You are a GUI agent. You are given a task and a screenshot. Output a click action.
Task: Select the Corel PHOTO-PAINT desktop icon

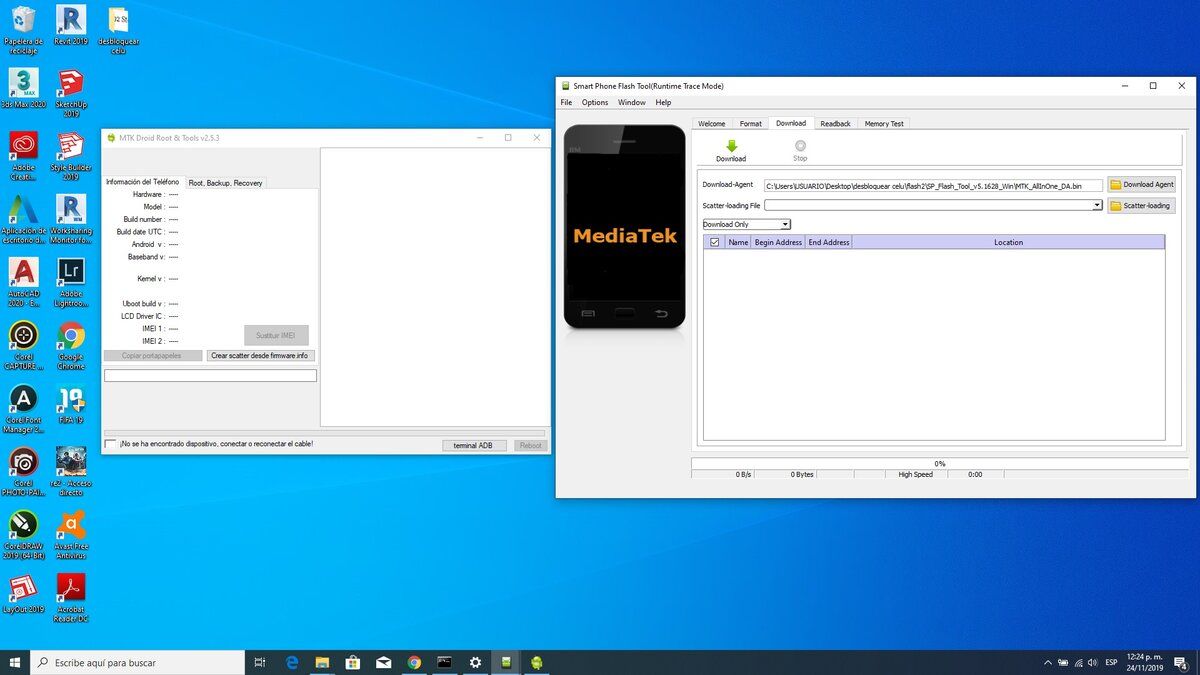[23, 471]
